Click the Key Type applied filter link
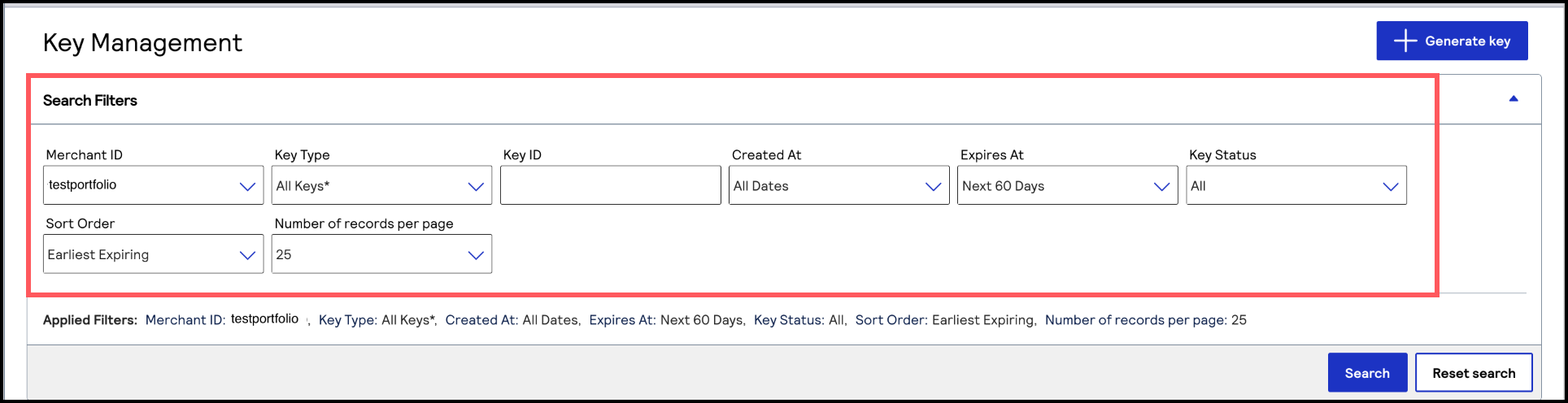The image size is (1568, 403). coord(348,320)
